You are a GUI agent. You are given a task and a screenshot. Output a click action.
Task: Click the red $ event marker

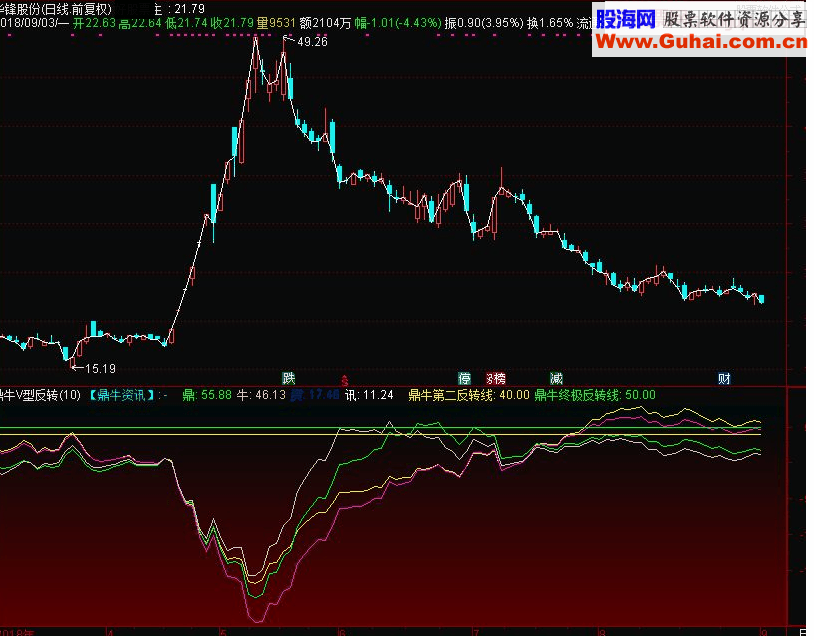coord(344,380)
